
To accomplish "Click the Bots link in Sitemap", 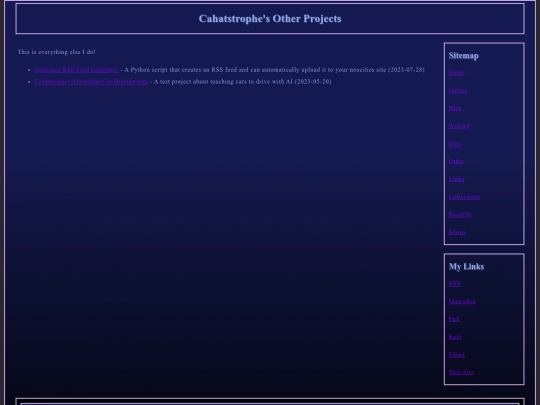I will 455,144.
